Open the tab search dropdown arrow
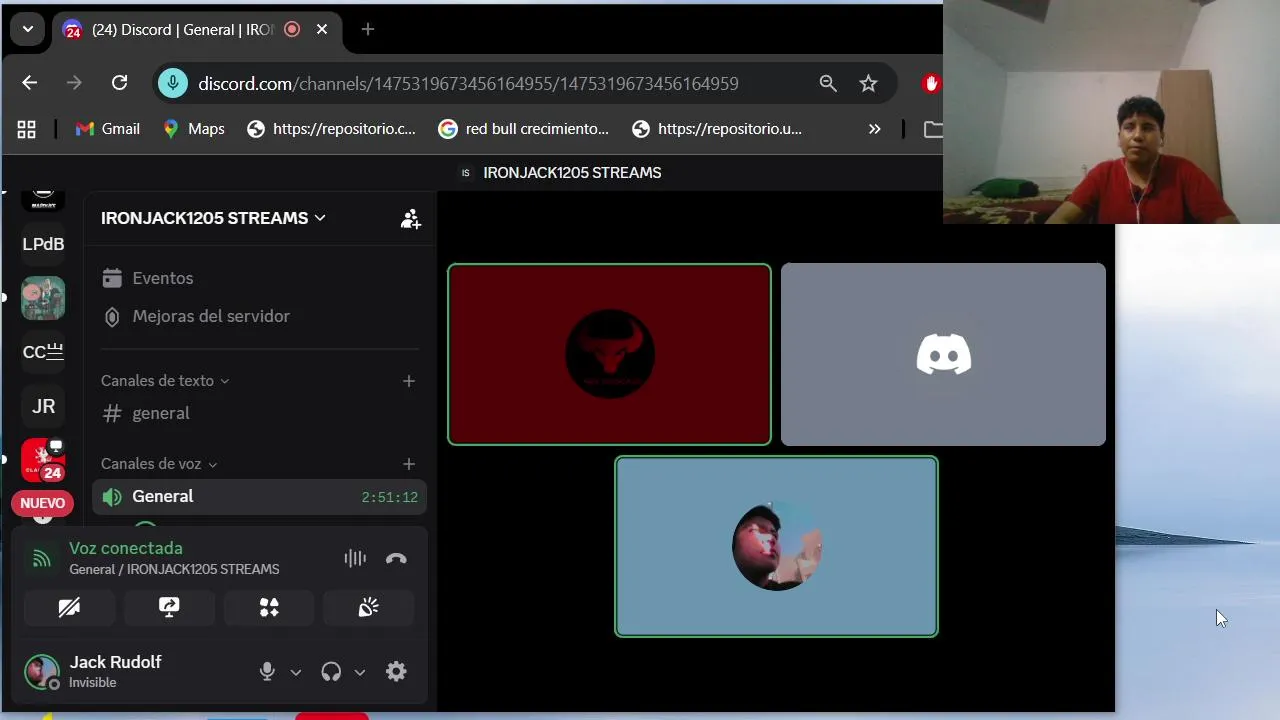1280x720 pixels. 28,30
